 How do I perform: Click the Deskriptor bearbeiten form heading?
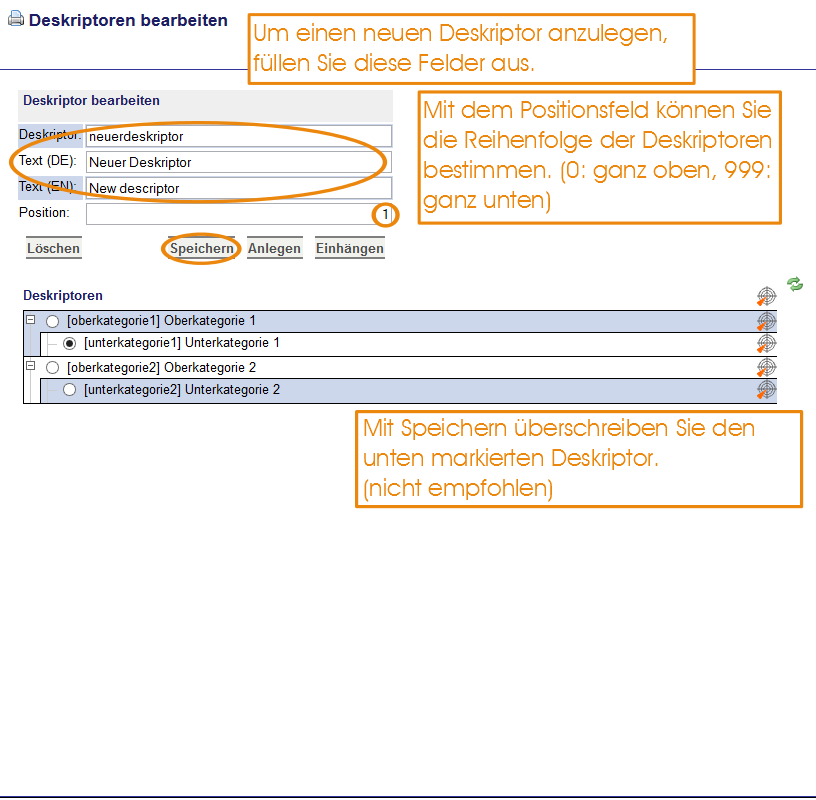(x=92, y=100)
